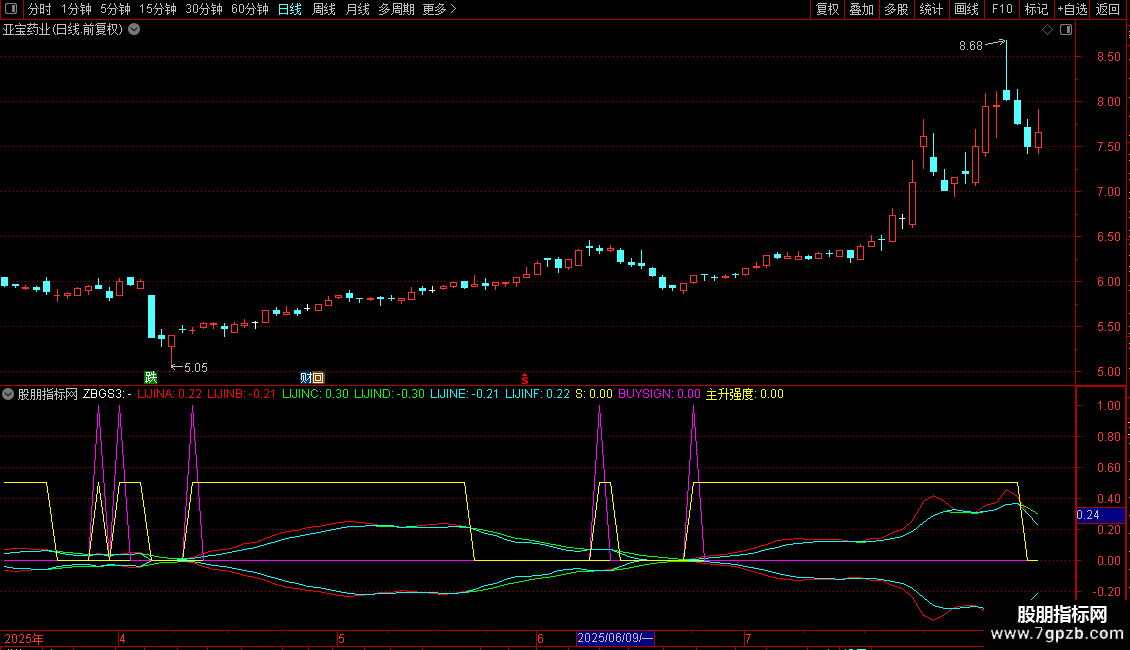Click the LIJINB: -0.21 indicator value
The width and height of the screenshot is (1130, 650).
241,394
